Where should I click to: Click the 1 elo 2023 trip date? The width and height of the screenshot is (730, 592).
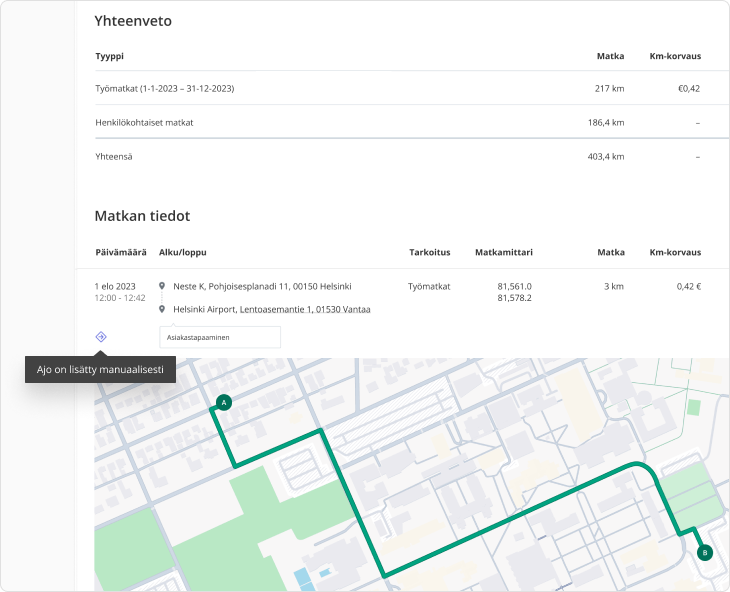(x=114, y=286)
